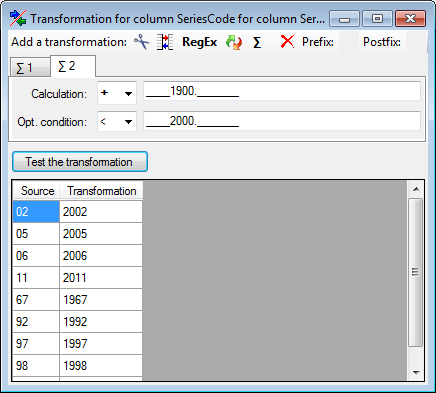This screenshot has width=436, height=393.
Task: Click the Source column header
Action: coord(36,191)
